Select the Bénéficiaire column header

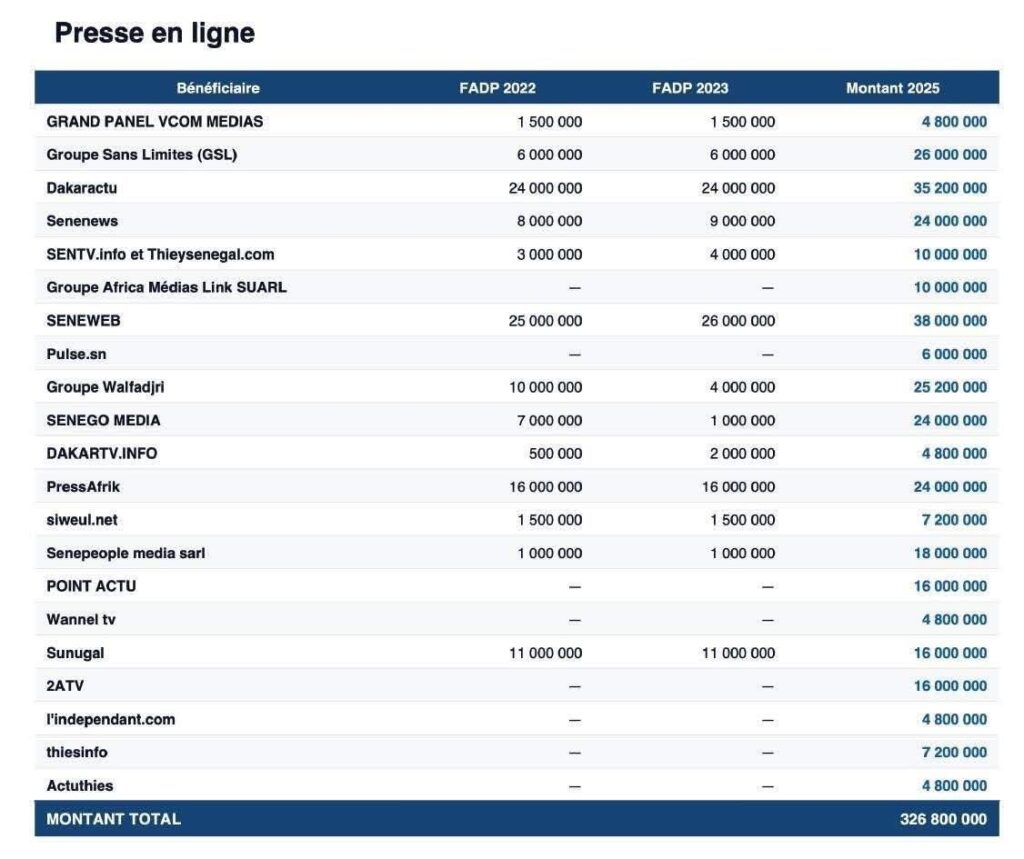coord(218,88)
